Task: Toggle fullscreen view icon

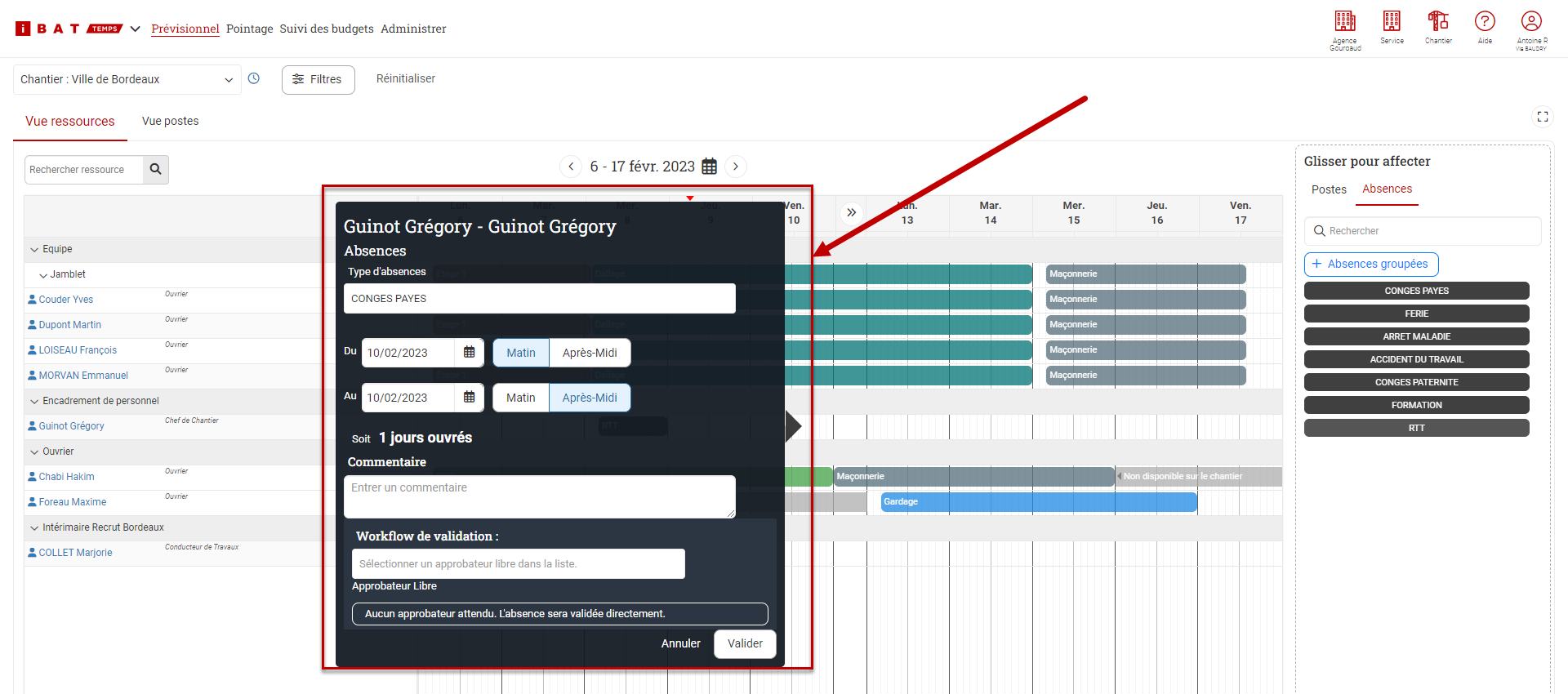Action: [x=1542, y=117]
